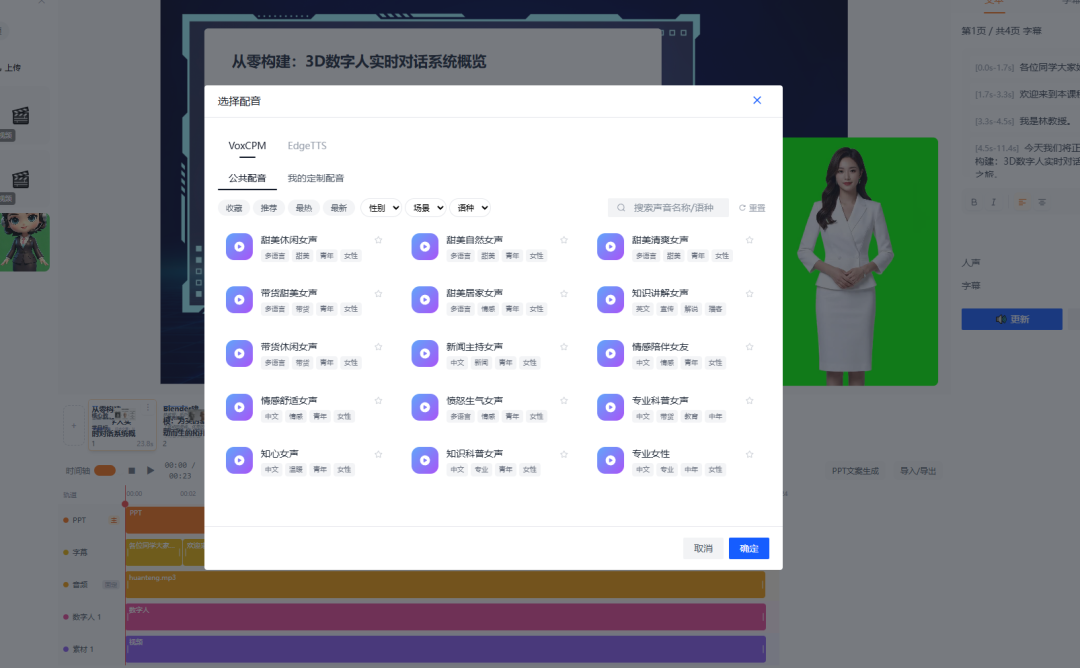Switch to the VoxCPM tab
Viewport: 1080px width, 668px height.
pos(247,145)
